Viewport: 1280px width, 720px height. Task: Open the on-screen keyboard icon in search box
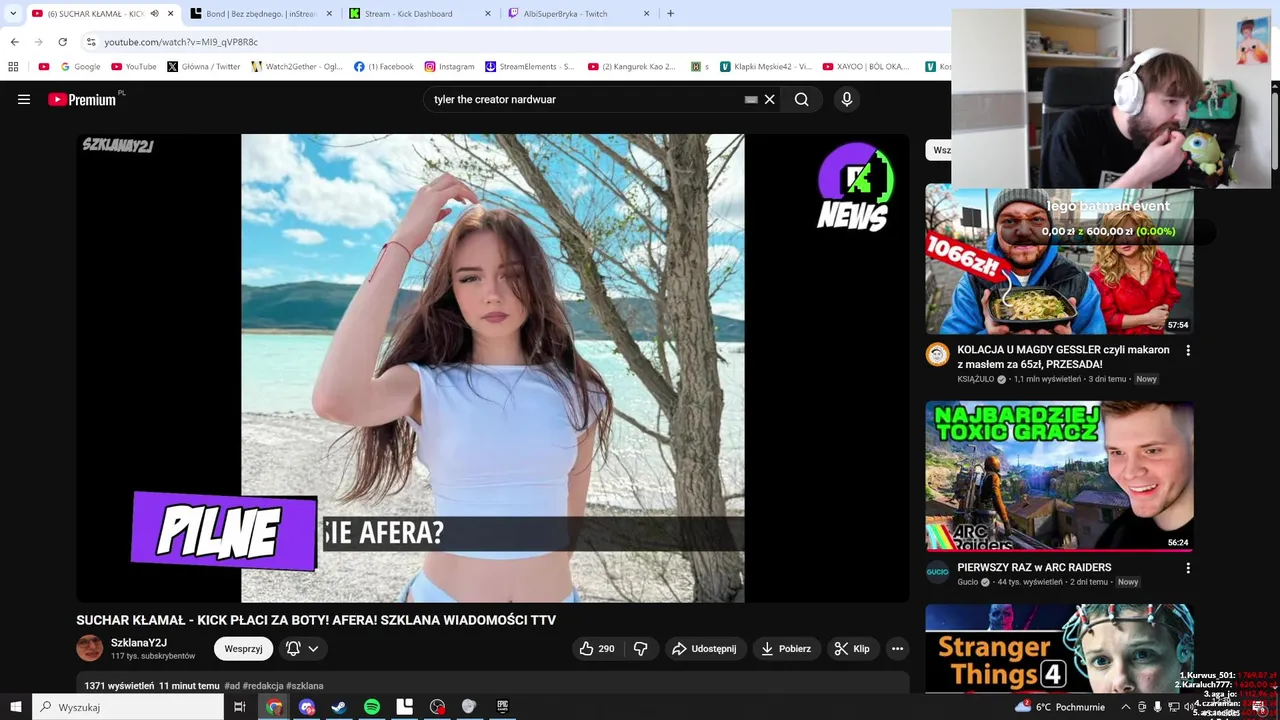coord(751,99)
